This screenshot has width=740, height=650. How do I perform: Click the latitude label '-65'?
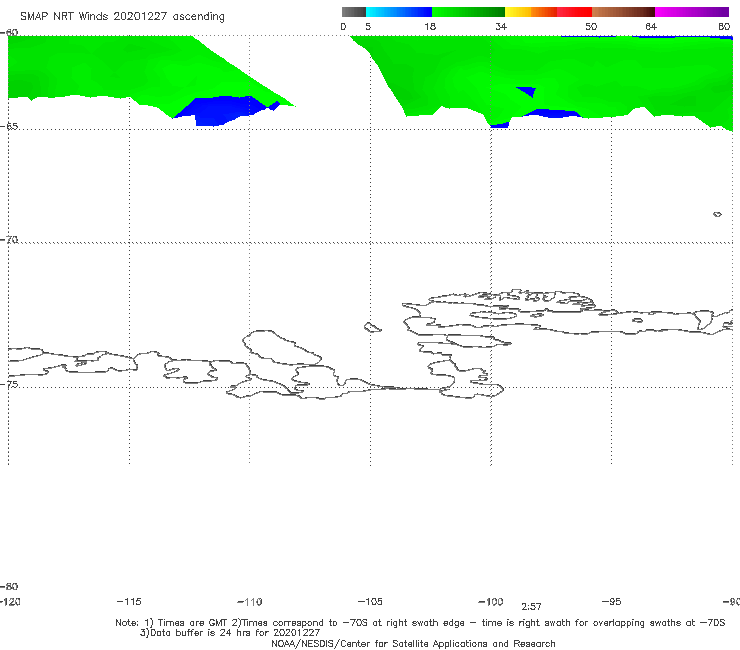[9, 127]
